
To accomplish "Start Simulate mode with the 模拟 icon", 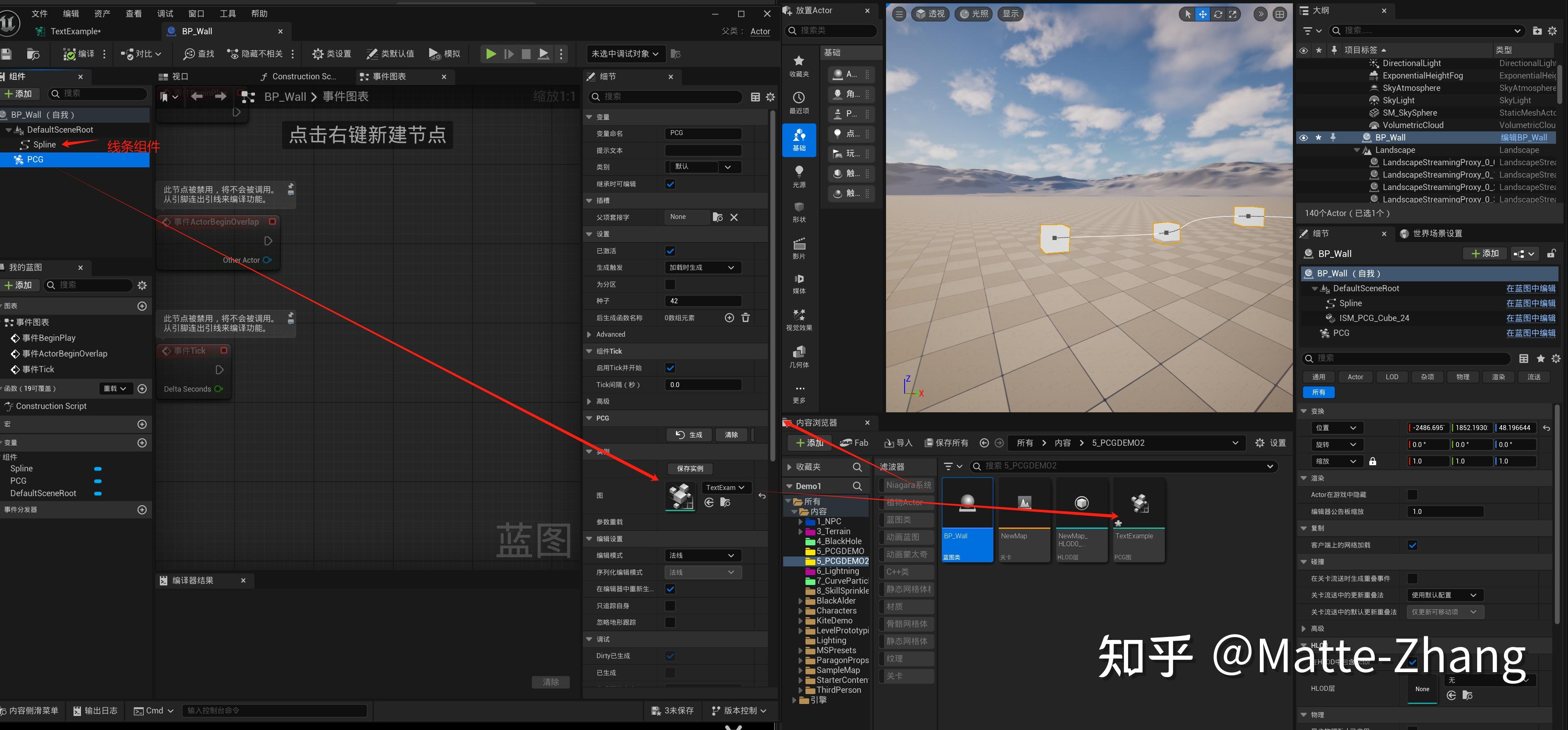I will tap(445, 54).
